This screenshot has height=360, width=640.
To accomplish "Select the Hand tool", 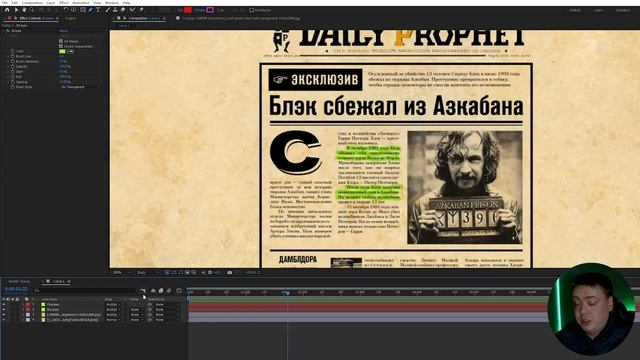I will [24, 10].
